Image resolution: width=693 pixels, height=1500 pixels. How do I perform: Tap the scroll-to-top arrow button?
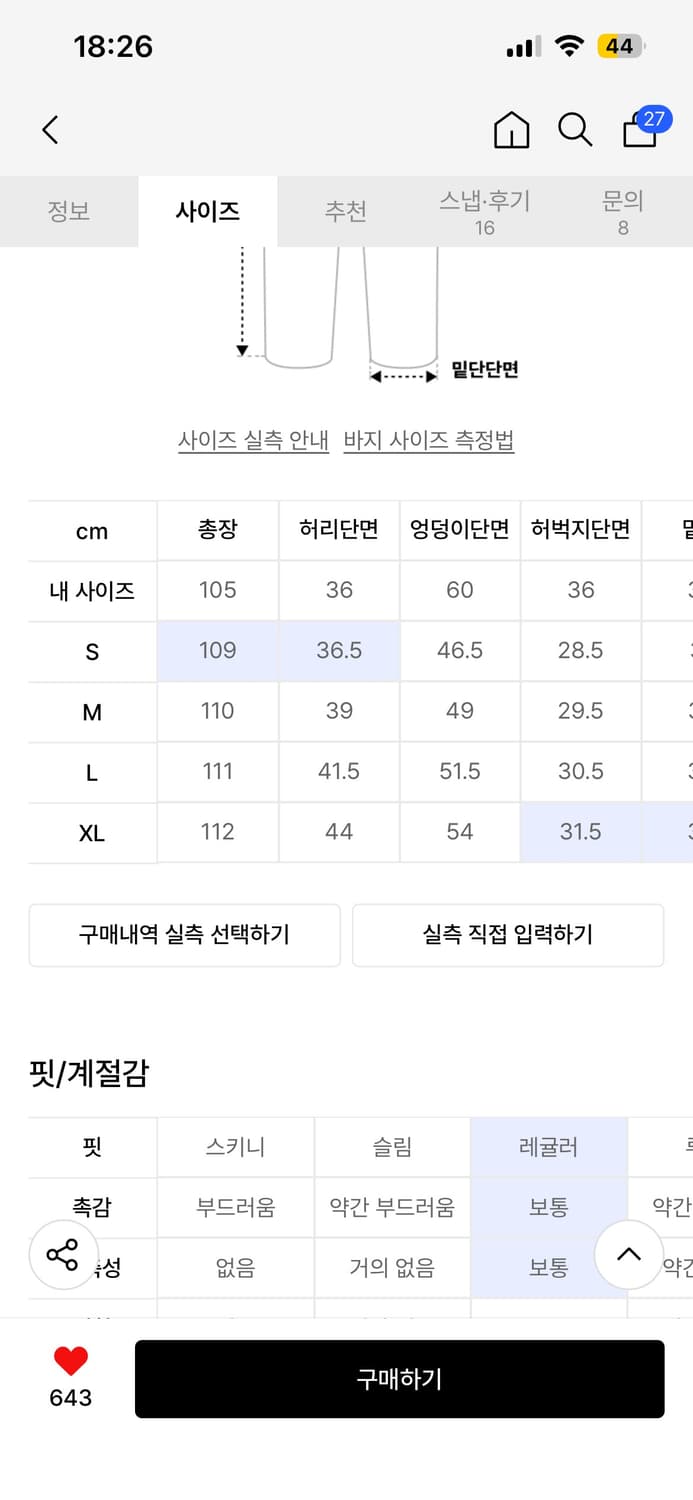[x=629, y=1255]
